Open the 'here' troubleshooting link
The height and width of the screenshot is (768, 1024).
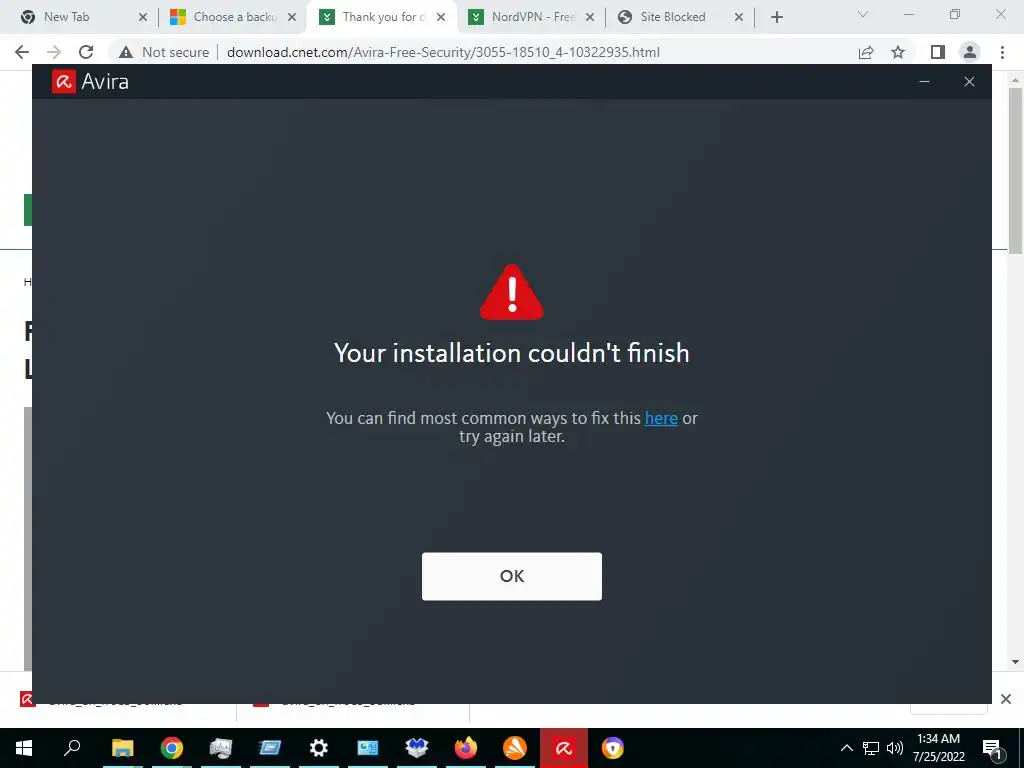point(661,418)
